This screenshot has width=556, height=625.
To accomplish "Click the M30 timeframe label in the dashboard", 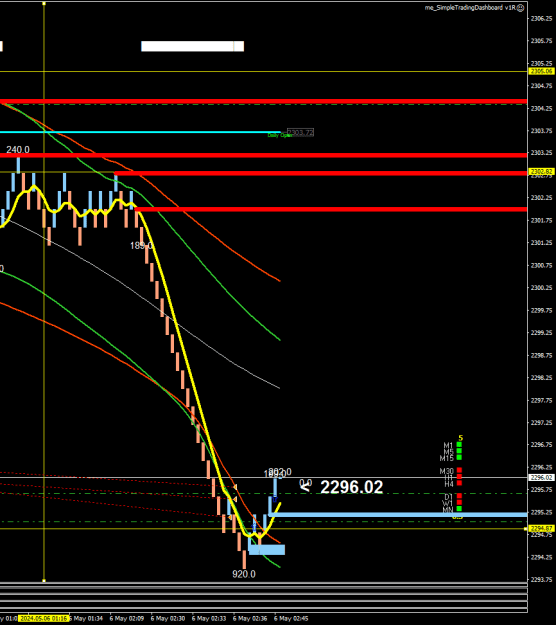I will click(x=447, y=471).
